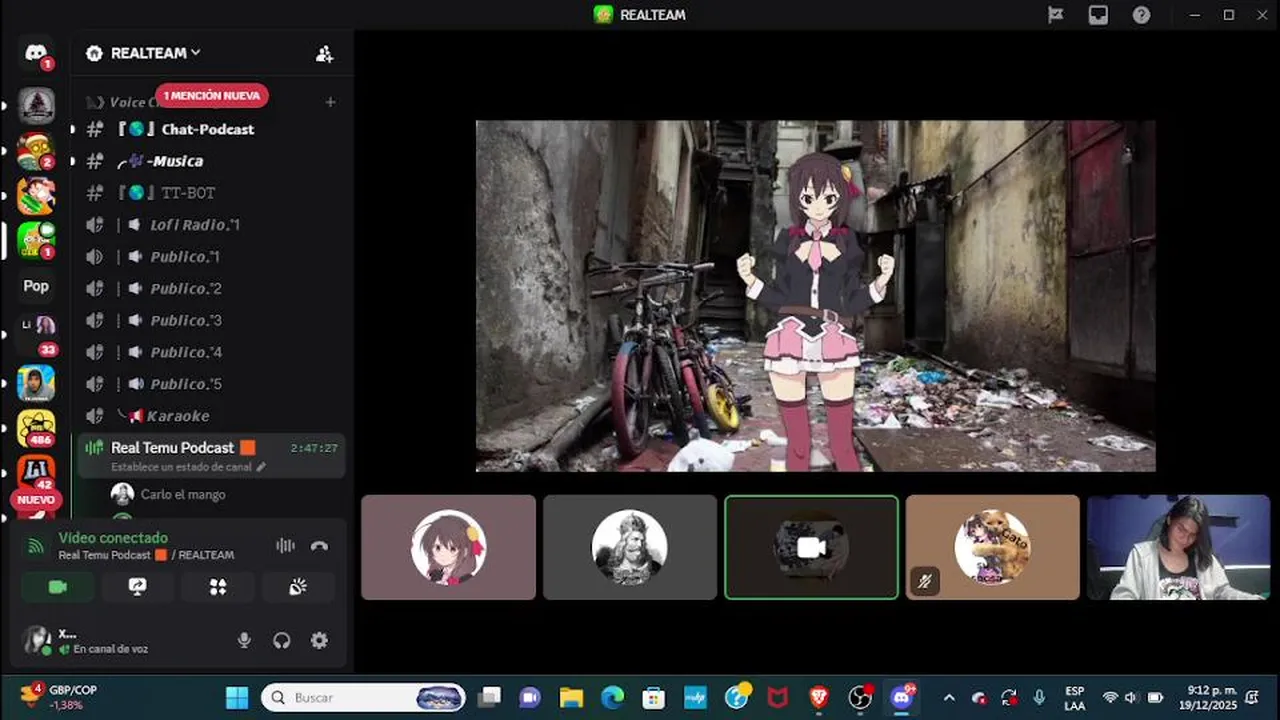The width and height of the screenshot is (1280, 720).
Task: Open Discord direct messages home
Action: (x=36, y=53)
